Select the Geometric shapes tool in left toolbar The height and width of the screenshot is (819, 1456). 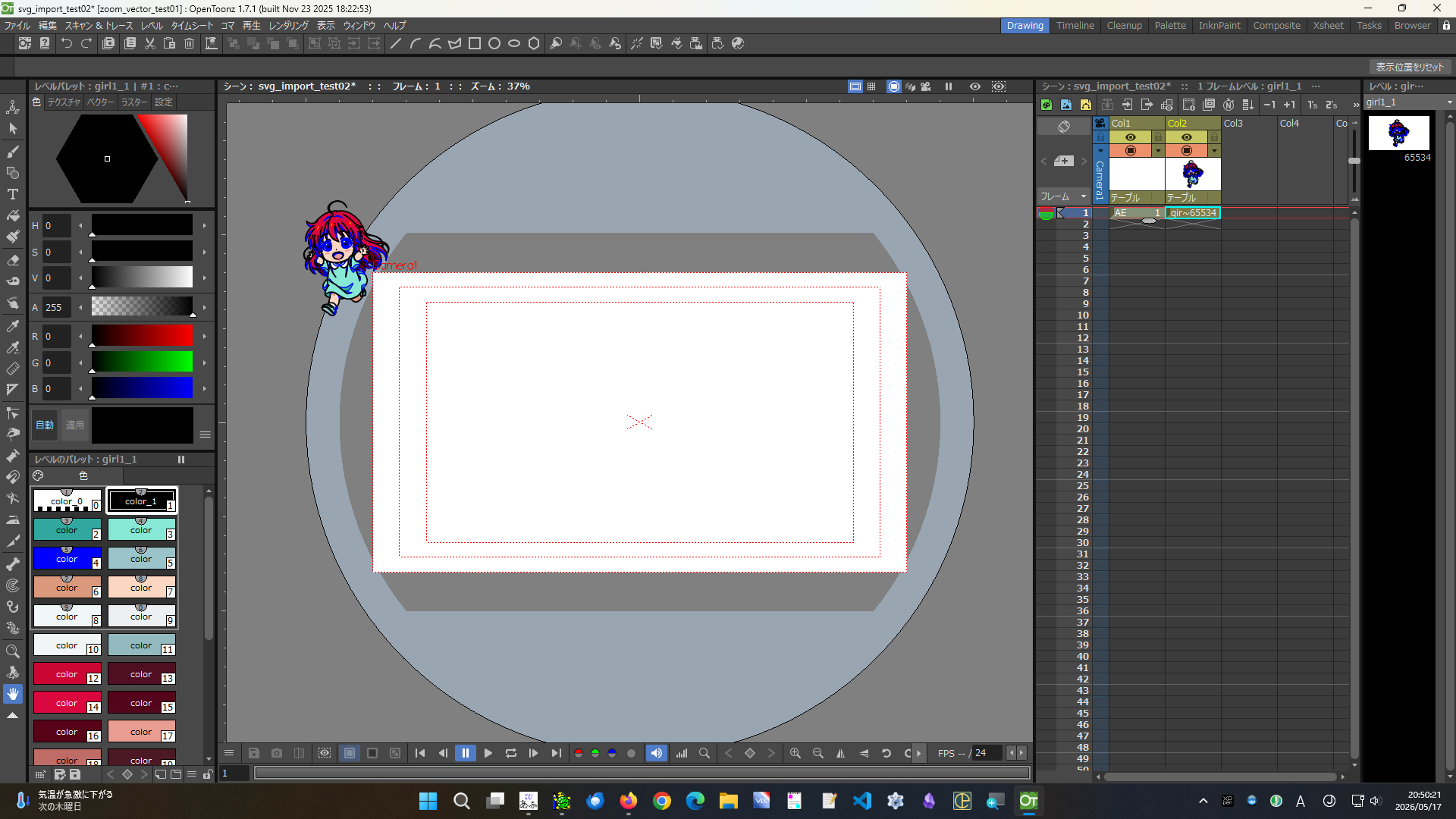13,173
